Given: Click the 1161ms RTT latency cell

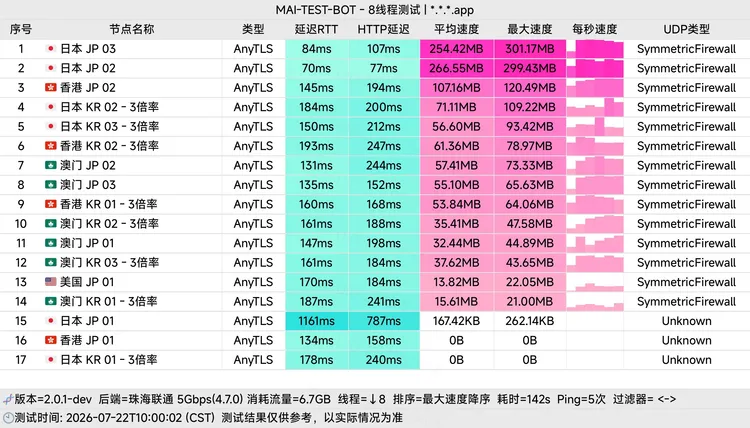Looking at the screenshot, I should point(316,320).
